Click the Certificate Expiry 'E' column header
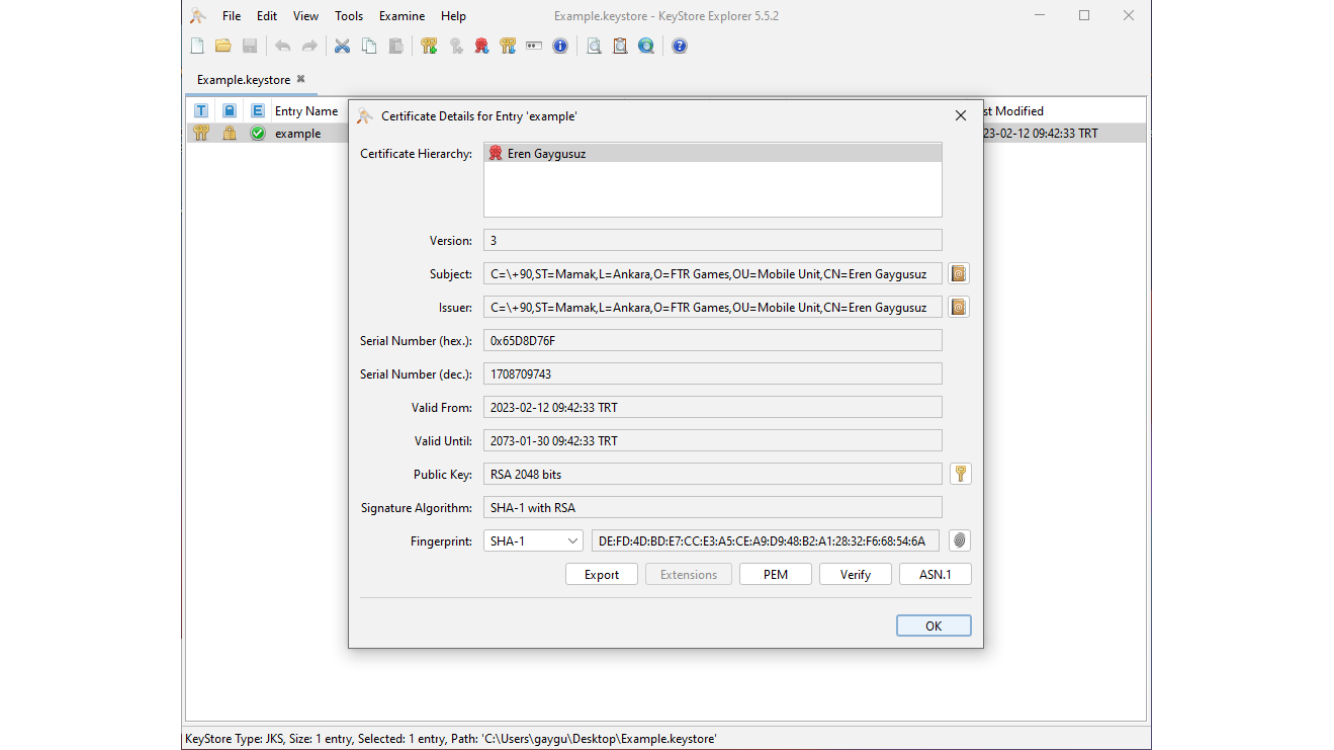Viewport: 1334px width, 750px height. click(x=257, y=111)
